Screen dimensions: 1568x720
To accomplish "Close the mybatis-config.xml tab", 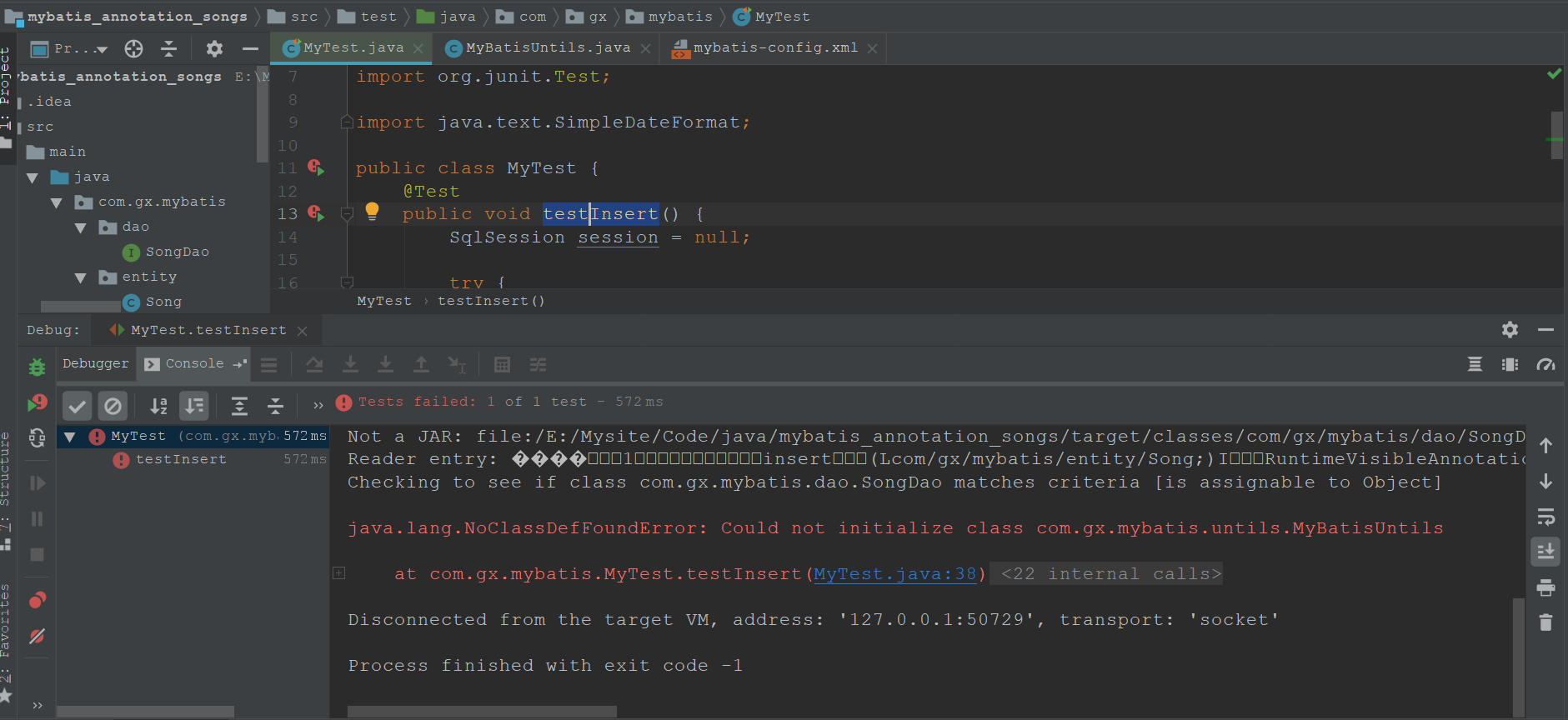I will click(872, 49).
